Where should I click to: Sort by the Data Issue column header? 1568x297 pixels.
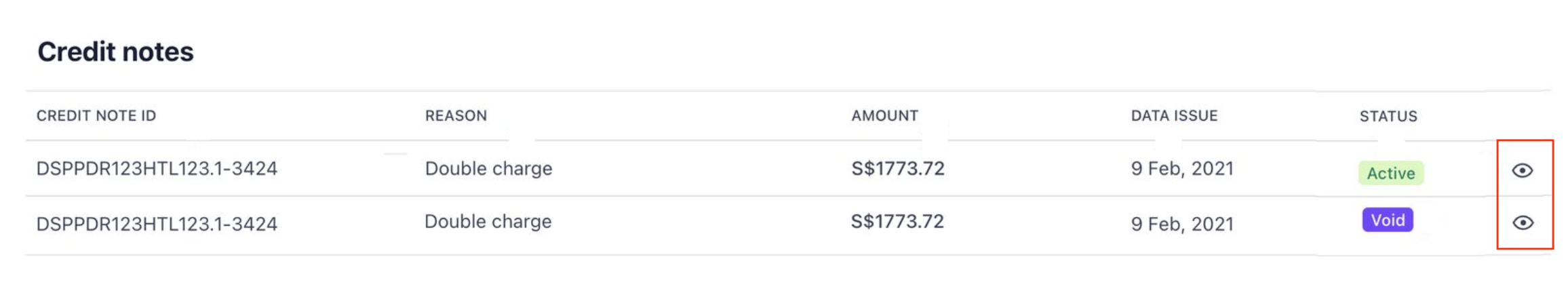[x=1174, y=116]
